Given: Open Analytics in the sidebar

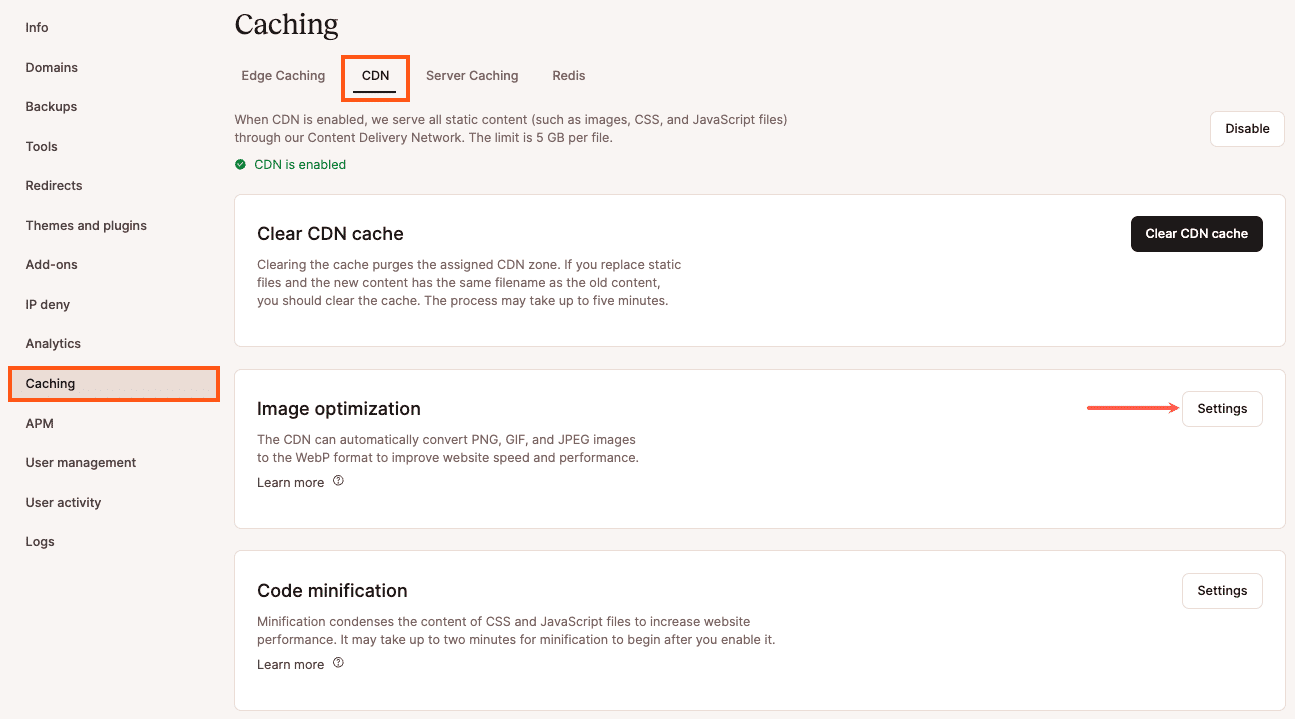Looking at the screenshot, I should tap(53, 344).
